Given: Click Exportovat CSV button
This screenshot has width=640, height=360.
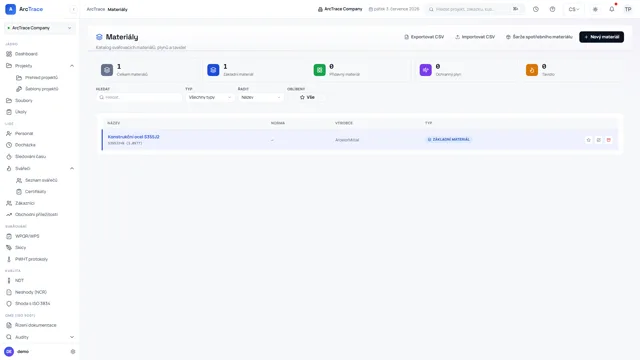Looking at the screenshot, I should 424,37.
